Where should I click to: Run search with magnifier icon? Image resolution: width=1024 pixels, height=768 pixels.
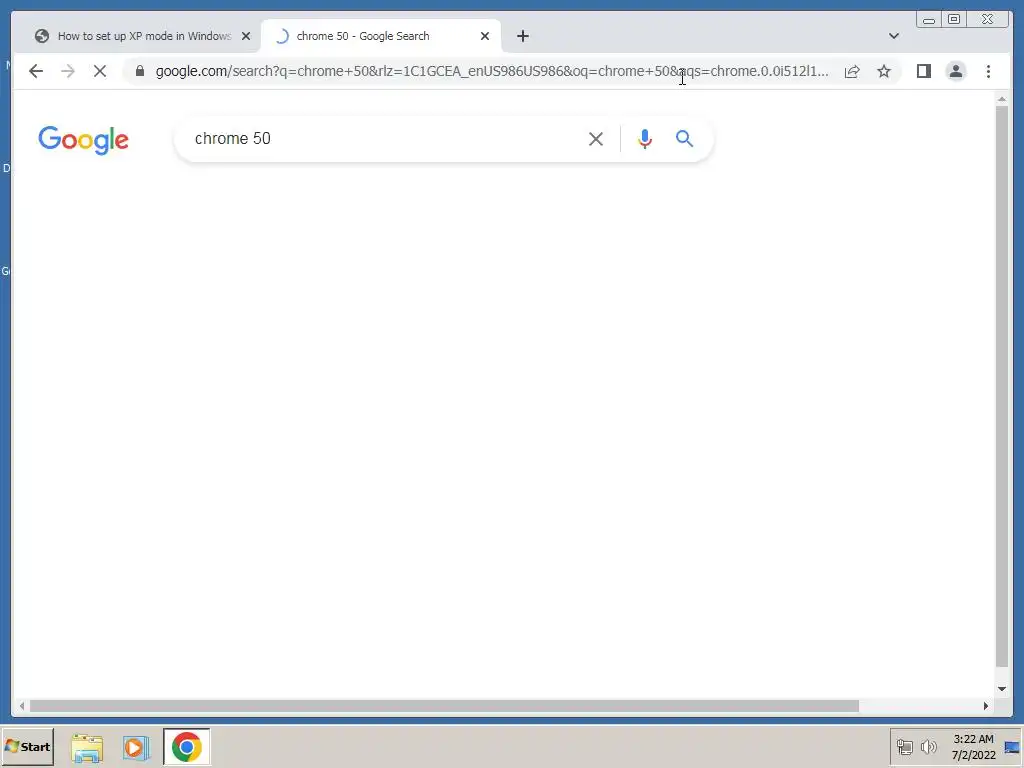coord(684,138)
